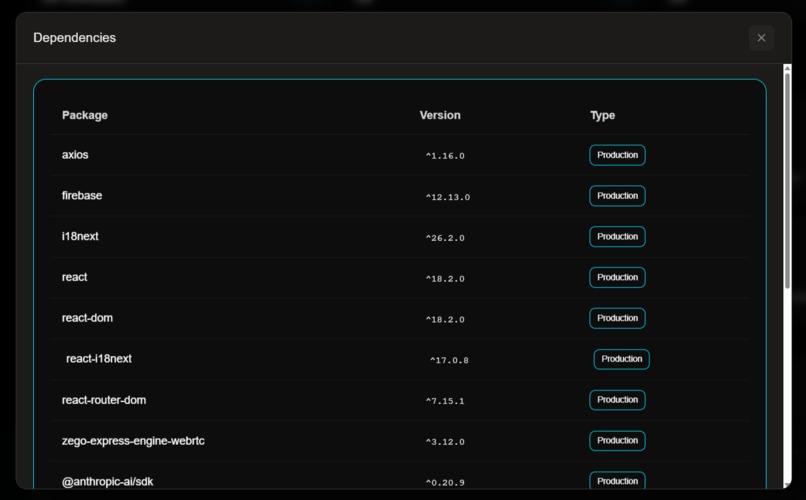The width and height of the screenshot is (806, 500).
Task: Select the i18next package name
Action: pyautogui.click(x=80, y=236)
